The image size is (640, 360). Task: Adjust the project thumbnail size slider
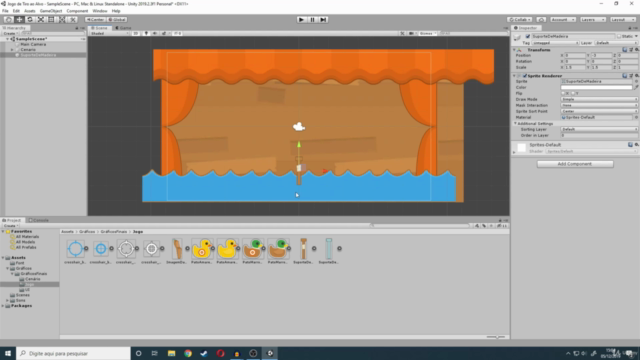[496, 337]
